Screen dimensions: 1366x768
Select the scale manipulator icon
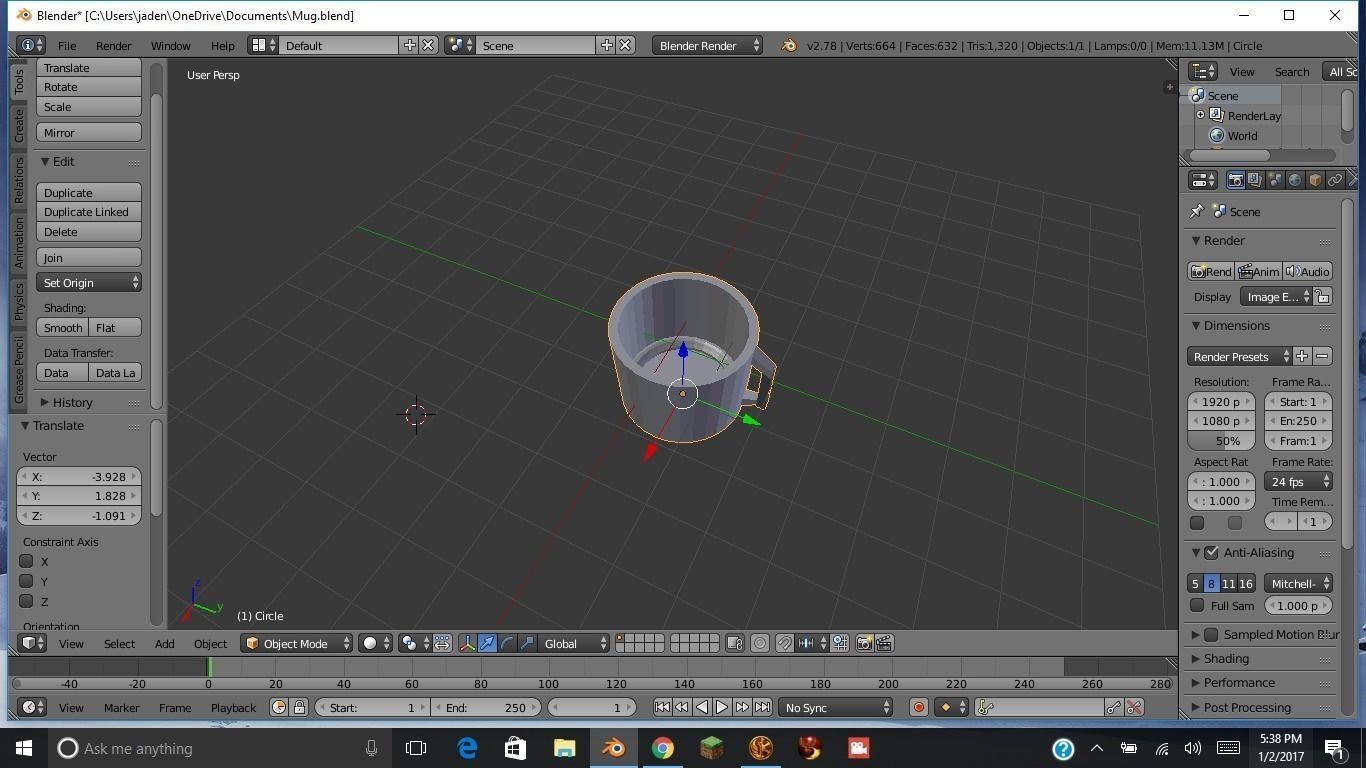tap(527, 643)
